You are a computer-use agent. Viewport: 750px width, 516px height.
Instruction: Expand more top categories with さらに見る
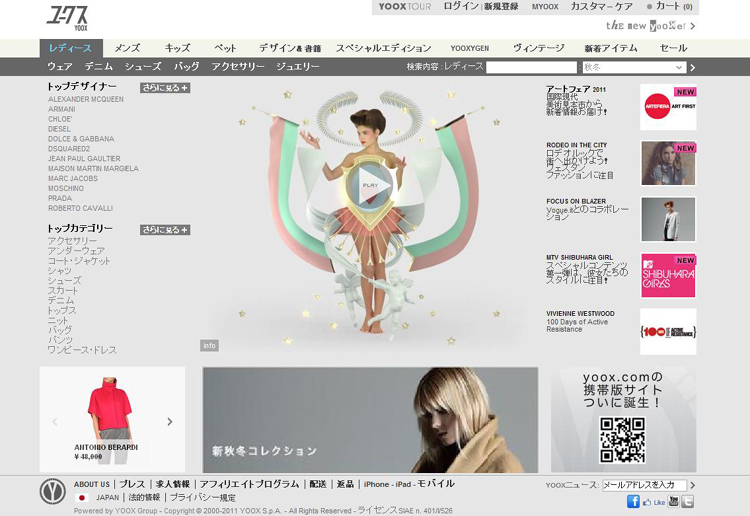[165, 230]
